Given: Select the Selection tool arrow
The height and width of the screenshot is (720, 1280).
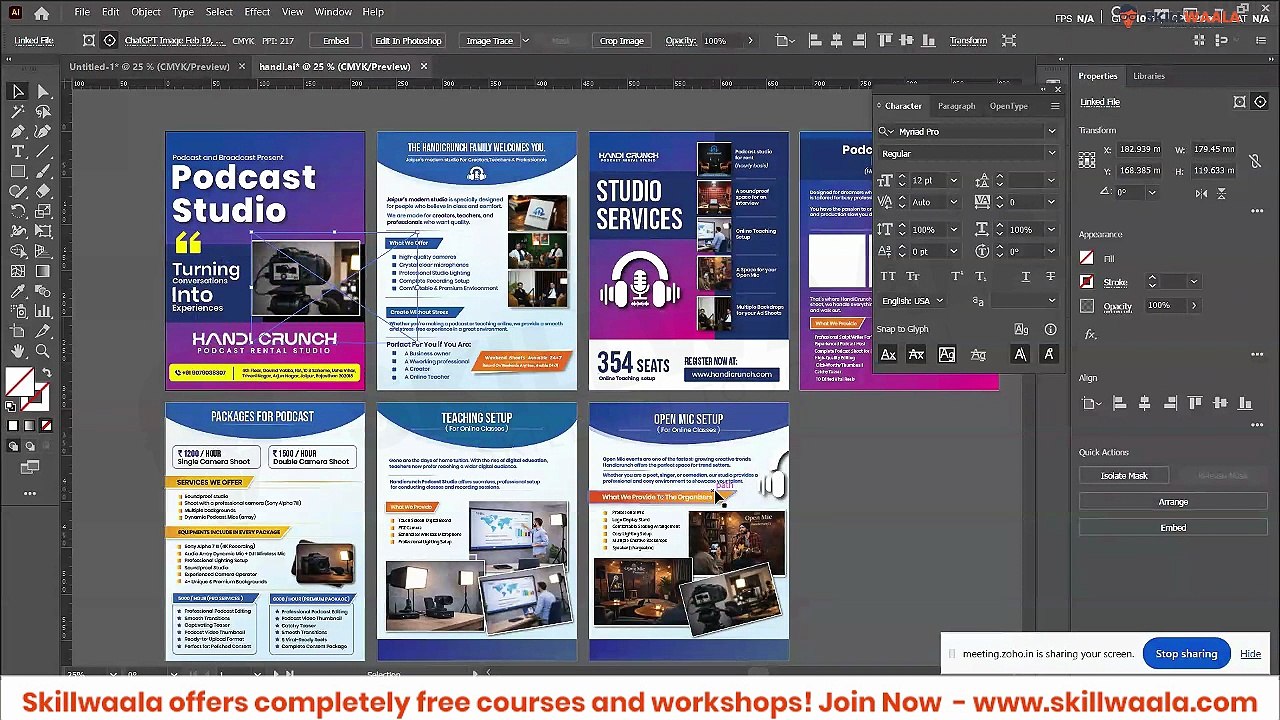Looking at the screenshot, I should point(18,91).
